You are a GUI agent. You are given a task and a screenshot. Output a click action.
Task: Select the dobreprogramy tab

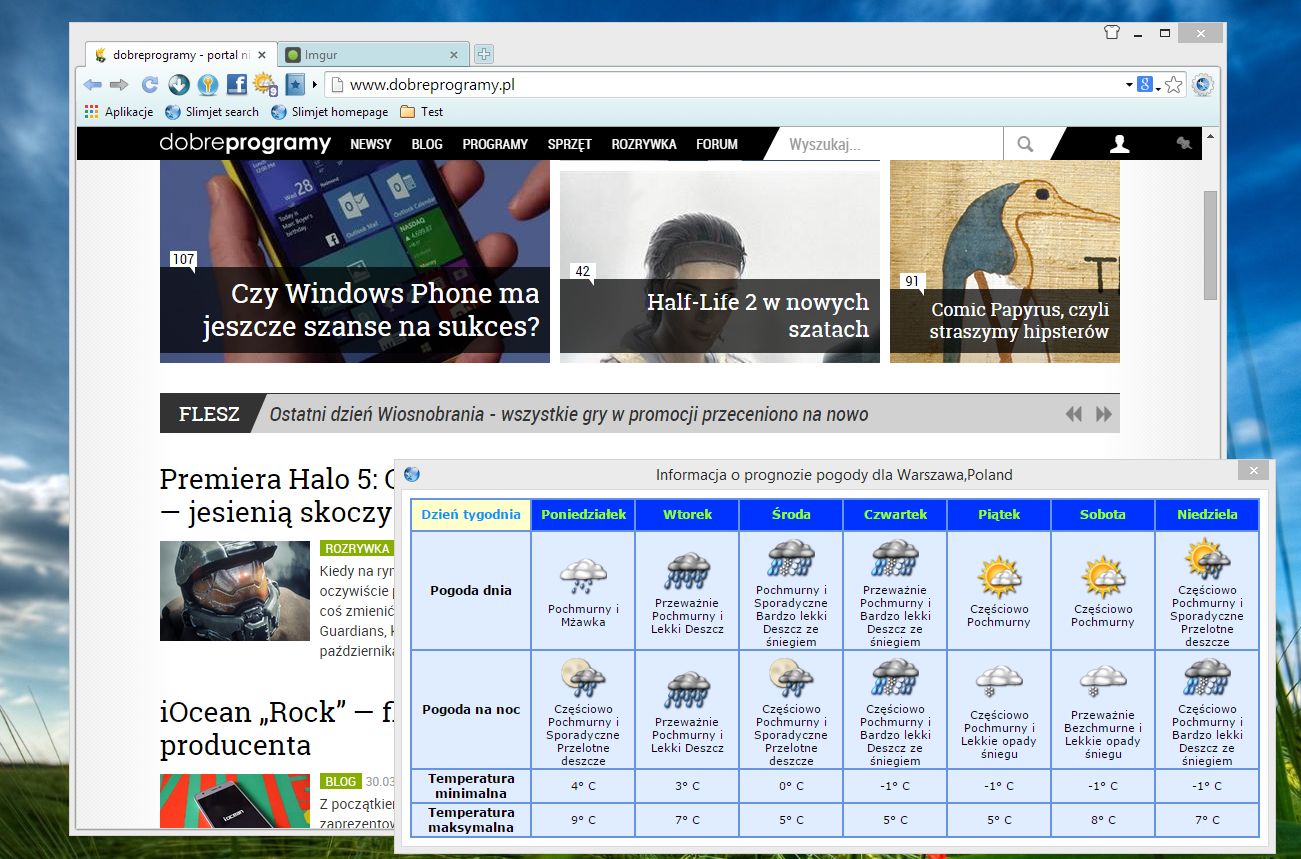click(180, 55)
